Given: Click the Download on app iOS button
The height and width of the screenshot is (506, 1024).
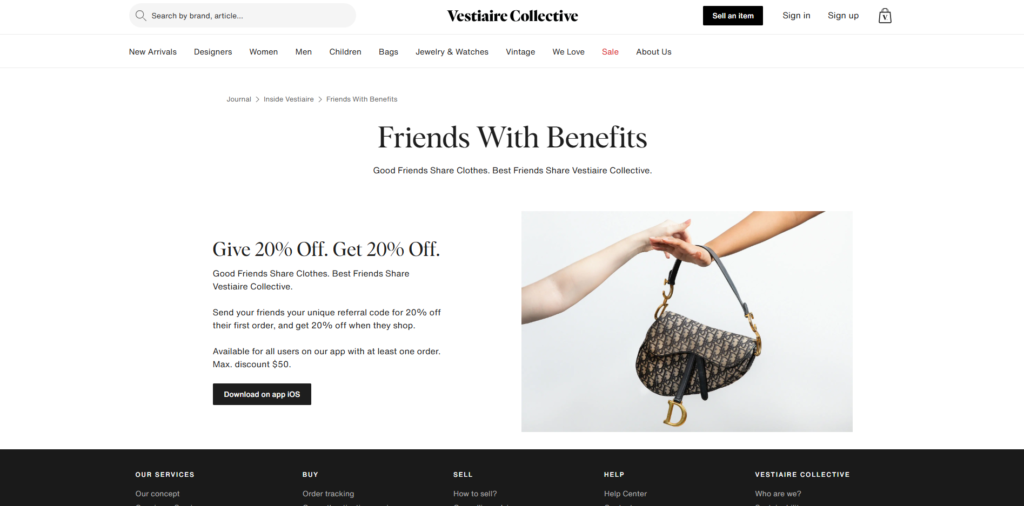Looking at the screenshot, I should tap(262, 394).
